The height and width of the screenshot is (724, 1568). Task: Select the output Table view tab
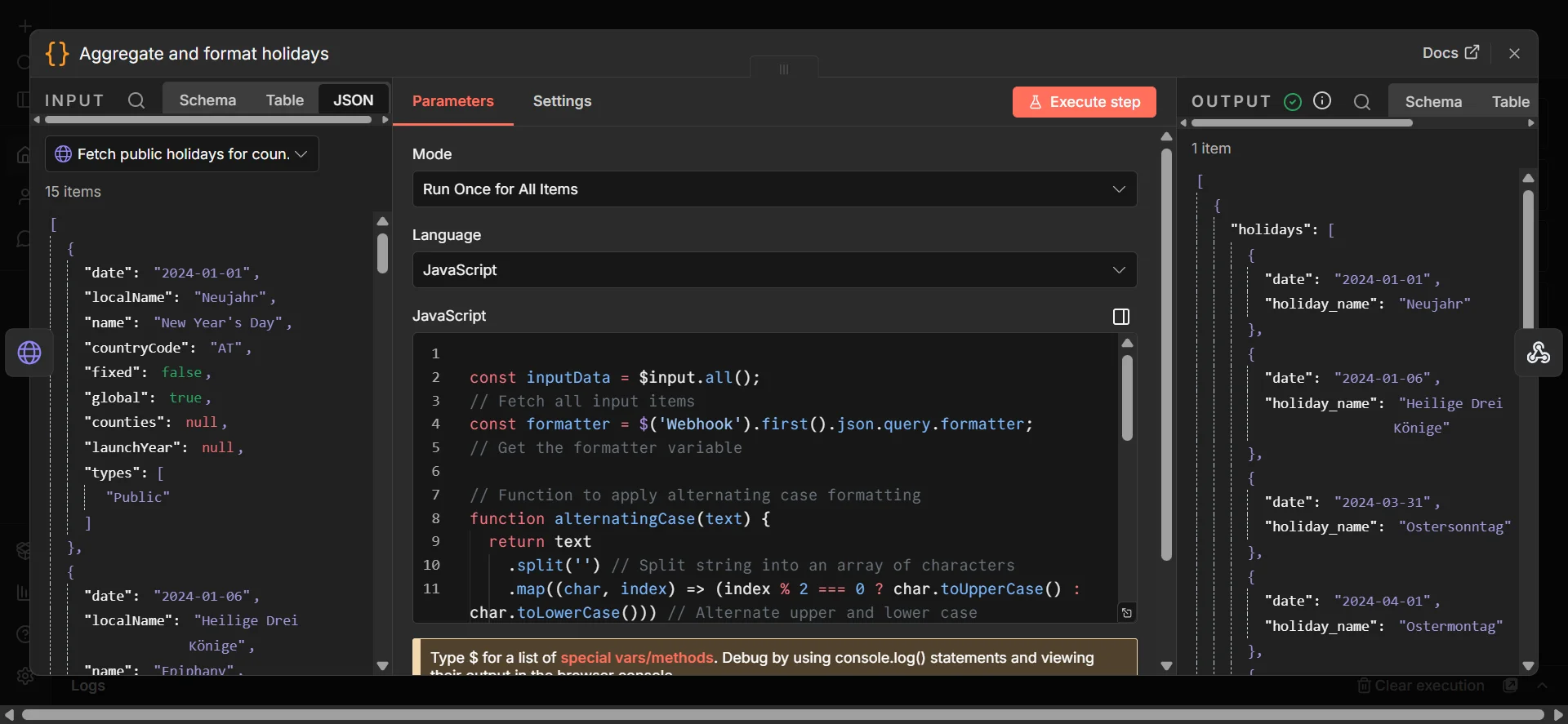(x=1510, y=102)
